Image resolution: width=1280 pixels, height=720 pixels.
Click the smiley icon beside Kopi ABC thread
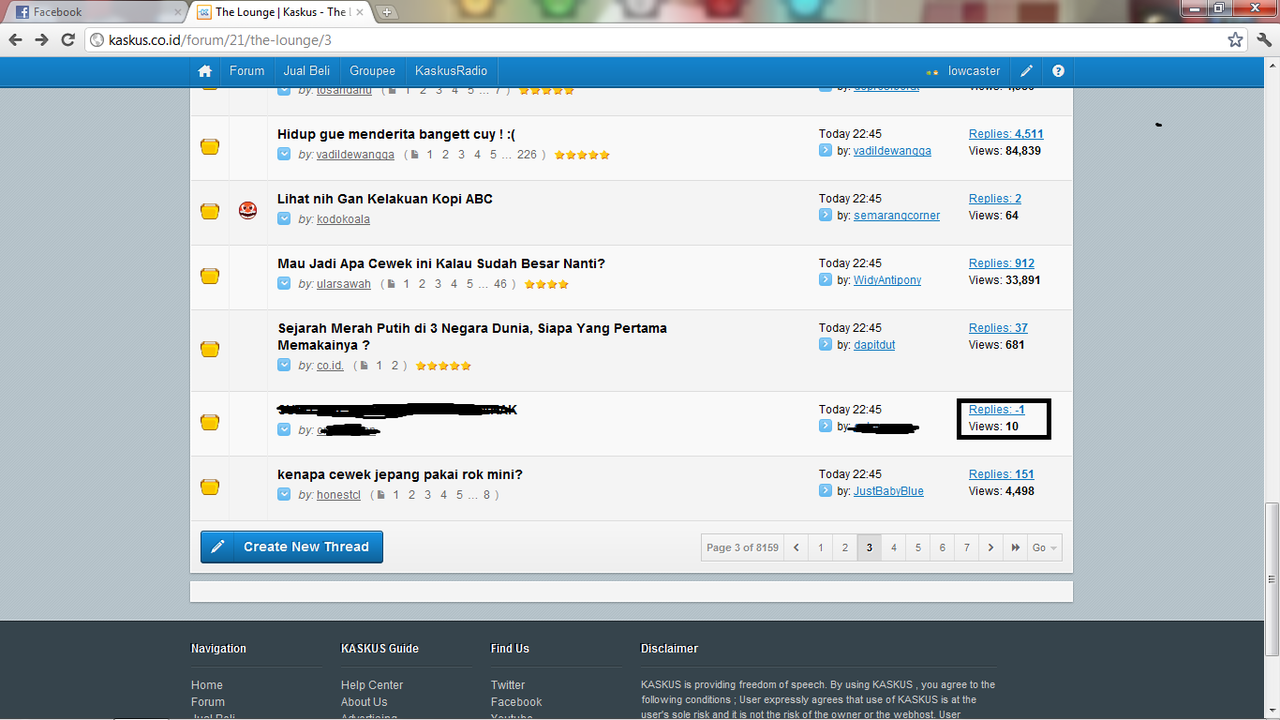pyautogui.click(x=248, y=210)
